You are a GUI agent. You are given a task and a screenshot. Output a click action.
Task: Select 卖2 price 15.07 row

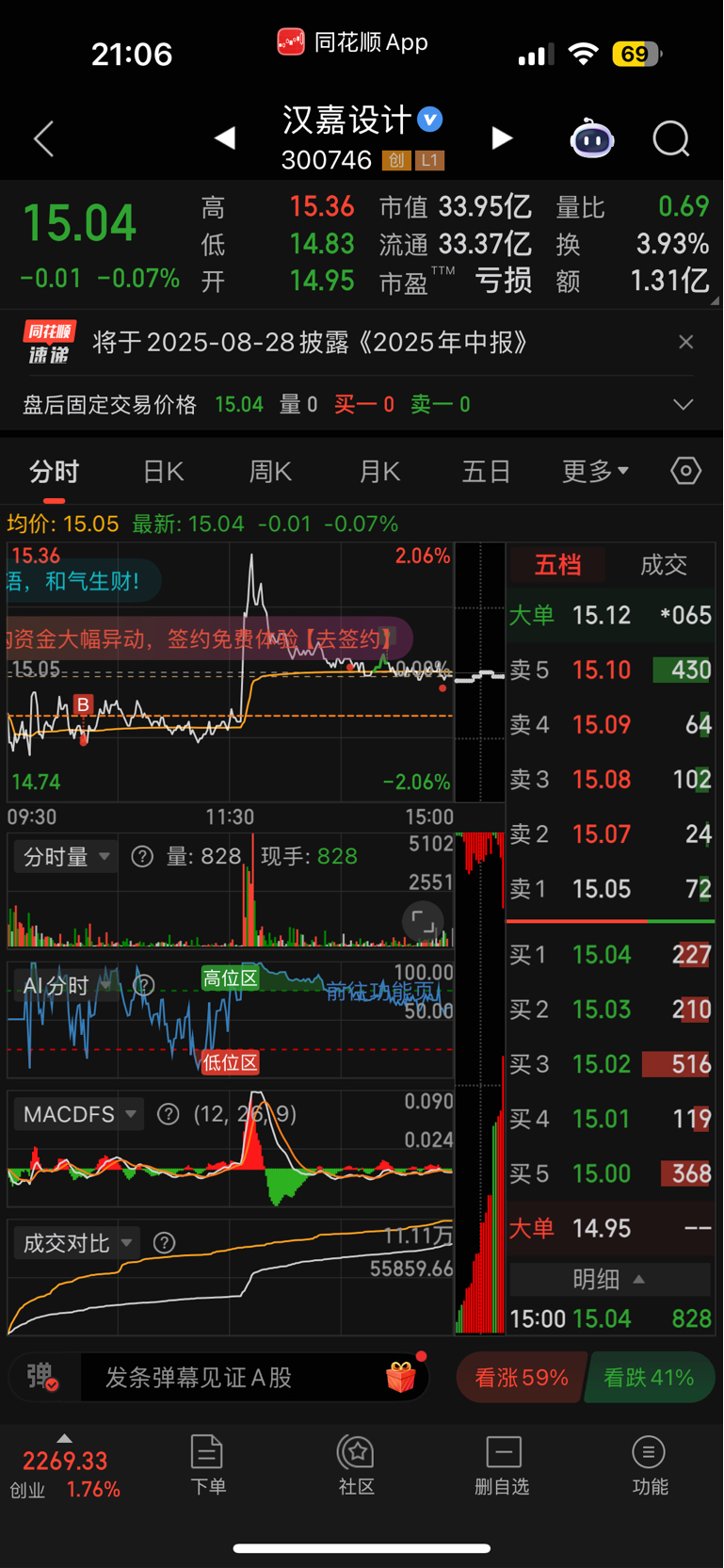610,833
